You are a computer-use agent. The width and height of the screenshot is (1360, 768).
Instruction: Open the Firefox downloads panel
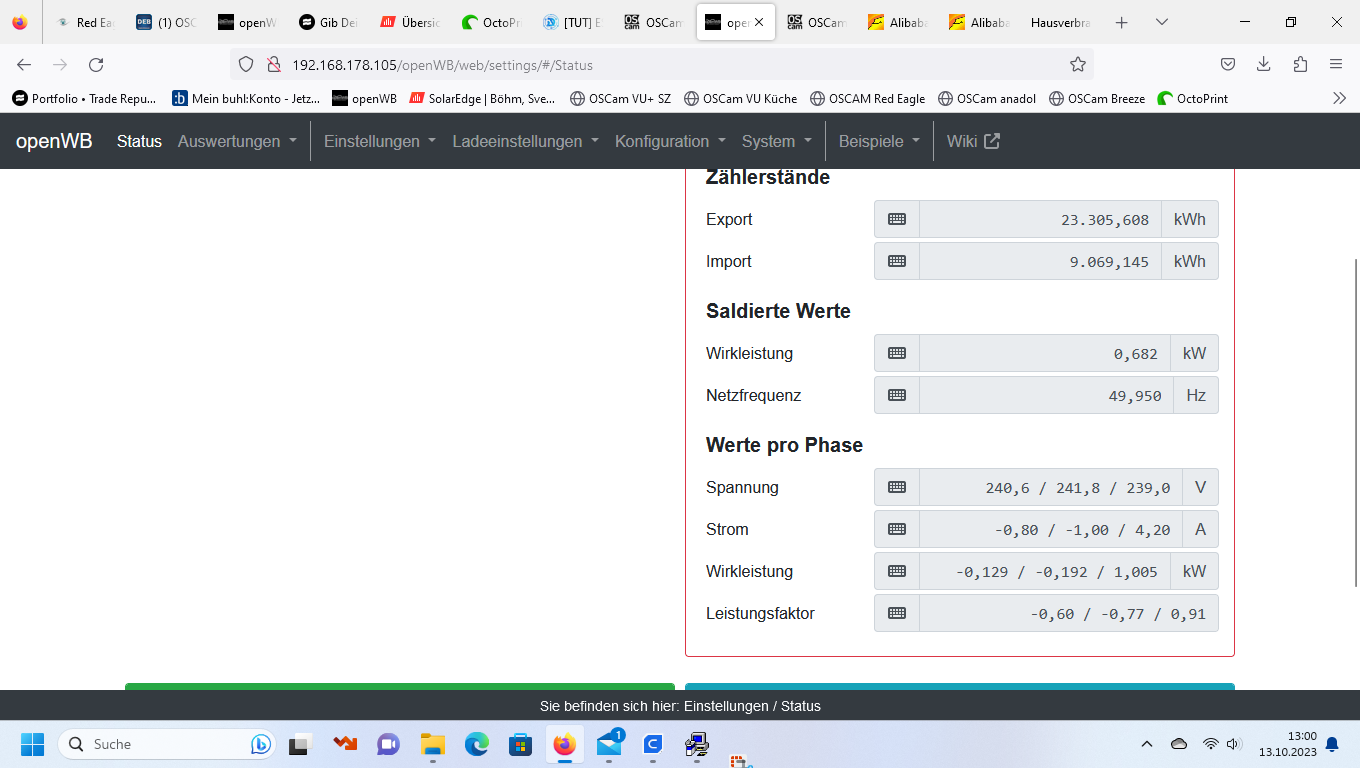point(1264,65)
